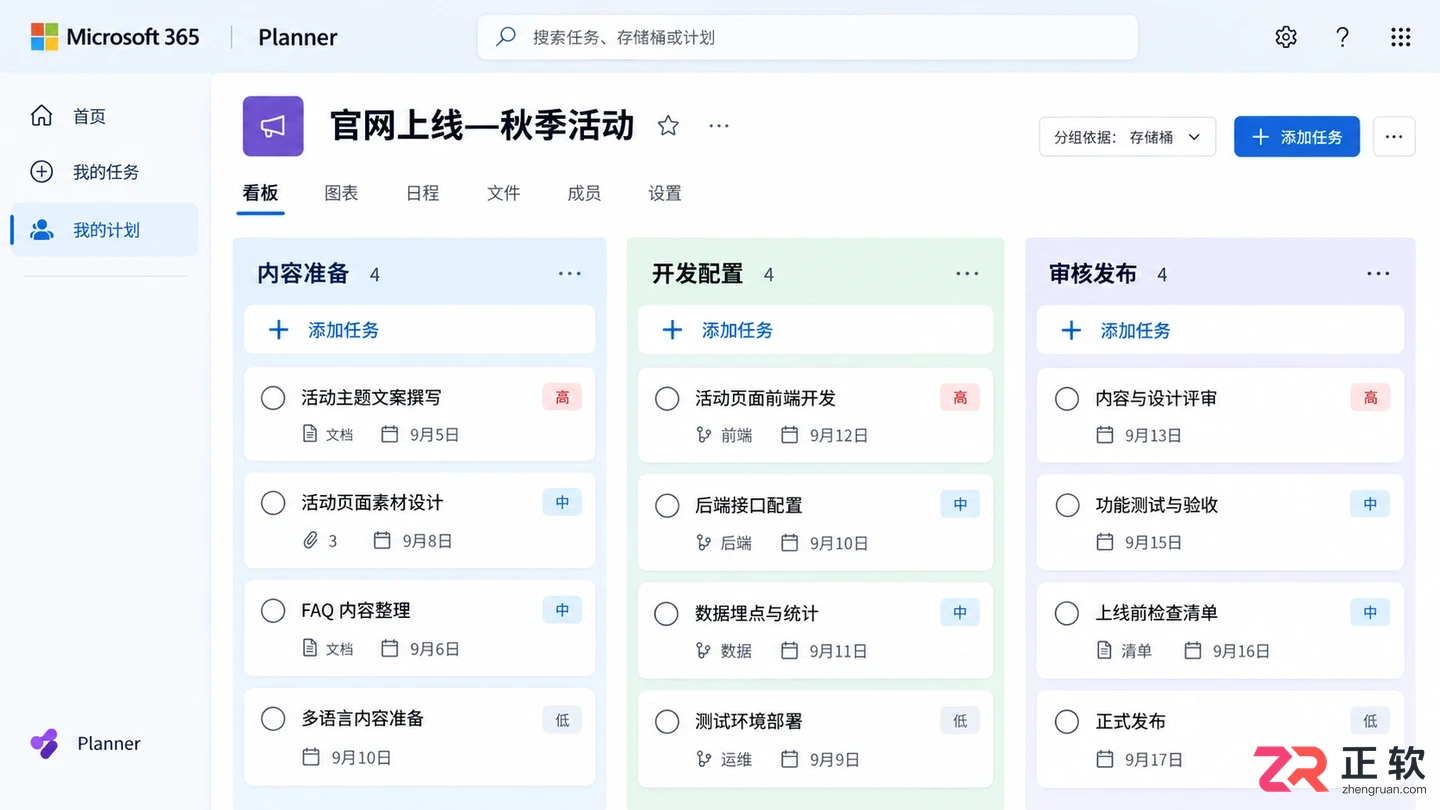Open more options beside the plan title
Screen dimensions: 1440x810
(719, 125)
